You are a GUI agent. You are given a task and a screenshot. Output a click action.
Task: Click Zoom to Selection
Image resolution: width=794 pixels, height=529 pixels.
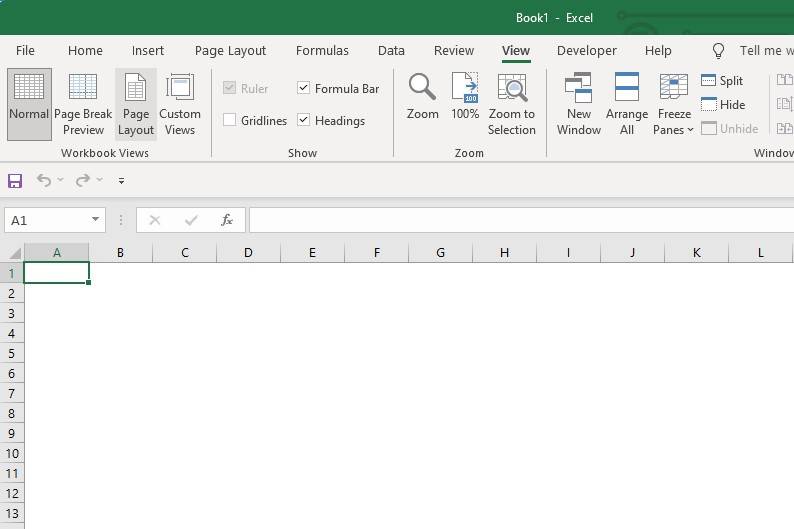[x=511, y=104]
